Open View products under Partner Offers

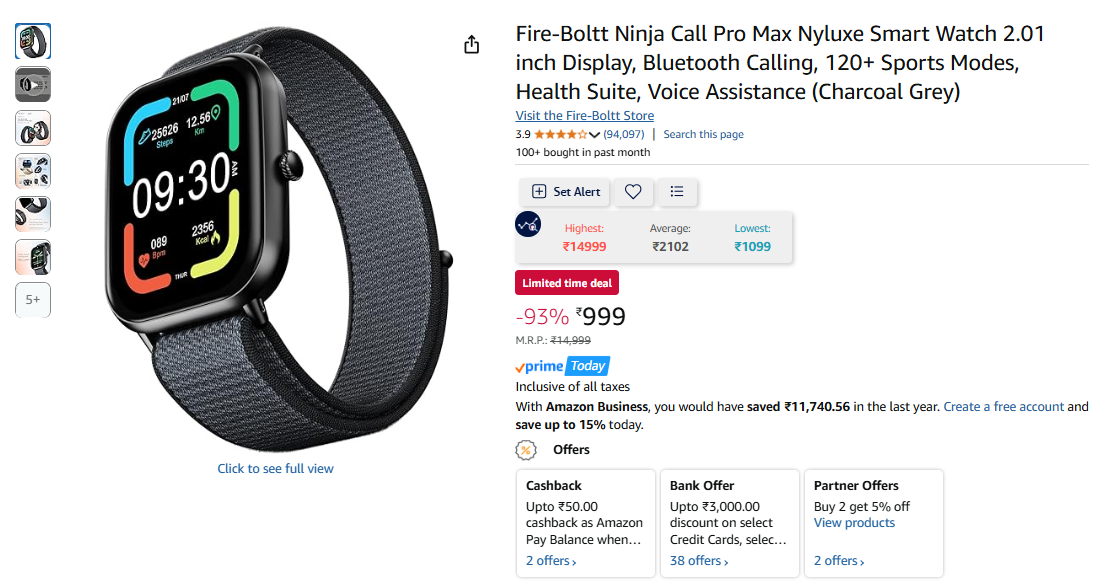(x=854, y=523)
